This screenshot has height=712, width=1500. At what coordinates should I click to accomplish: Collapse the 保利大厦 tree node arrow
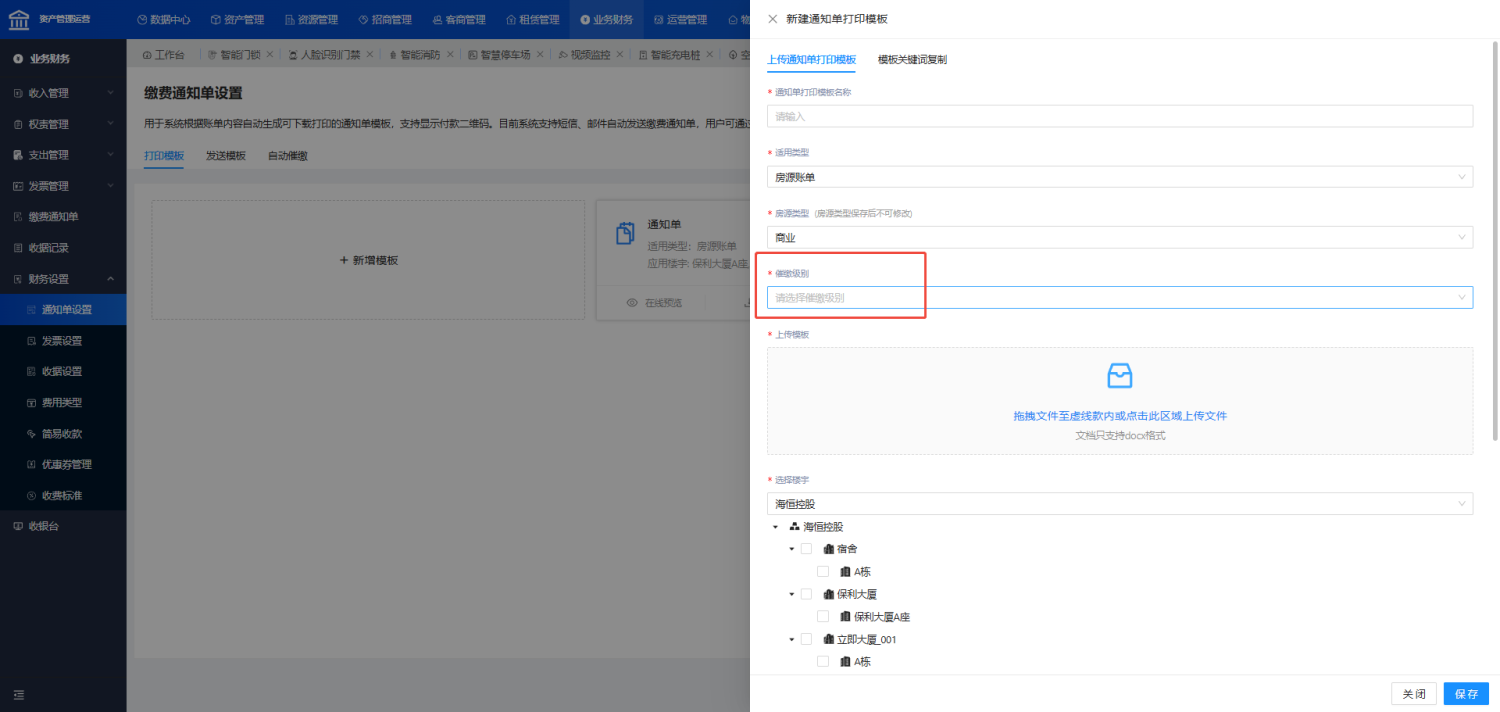(792, 594)
